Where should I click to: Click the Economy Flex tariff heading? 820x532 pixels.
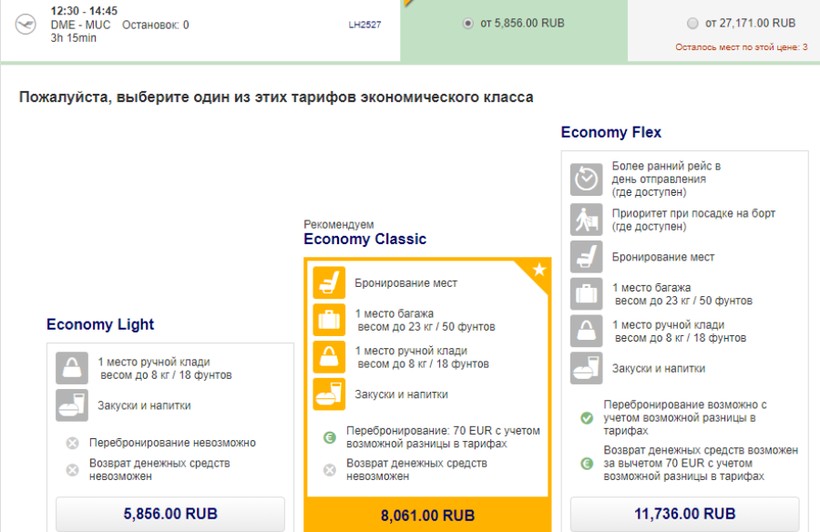[x=610, y=132]
